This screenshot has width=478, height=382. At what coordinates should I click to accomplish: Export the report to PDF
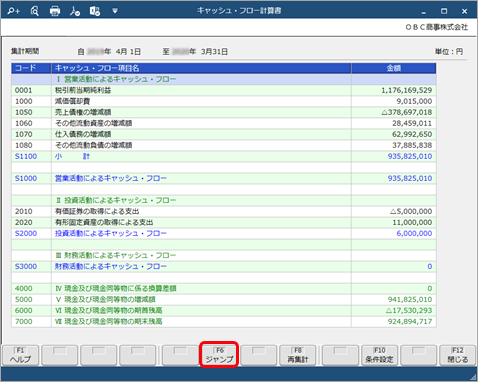pos(75,11)
